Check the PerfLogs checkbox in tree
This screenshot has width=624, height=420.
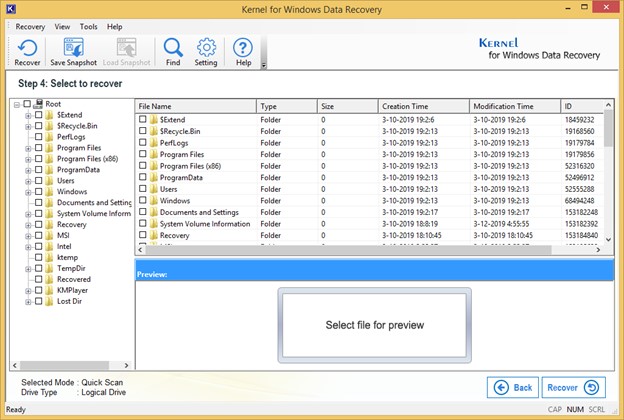(x=38, y=137)
